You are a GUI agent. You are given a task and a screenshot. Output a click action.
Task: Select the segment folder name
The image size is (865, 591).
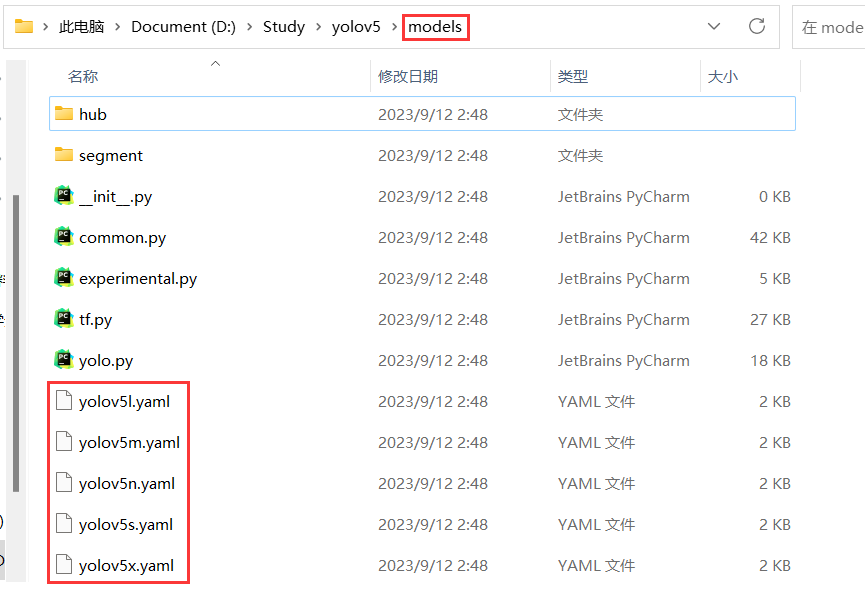tap(111, 156)
